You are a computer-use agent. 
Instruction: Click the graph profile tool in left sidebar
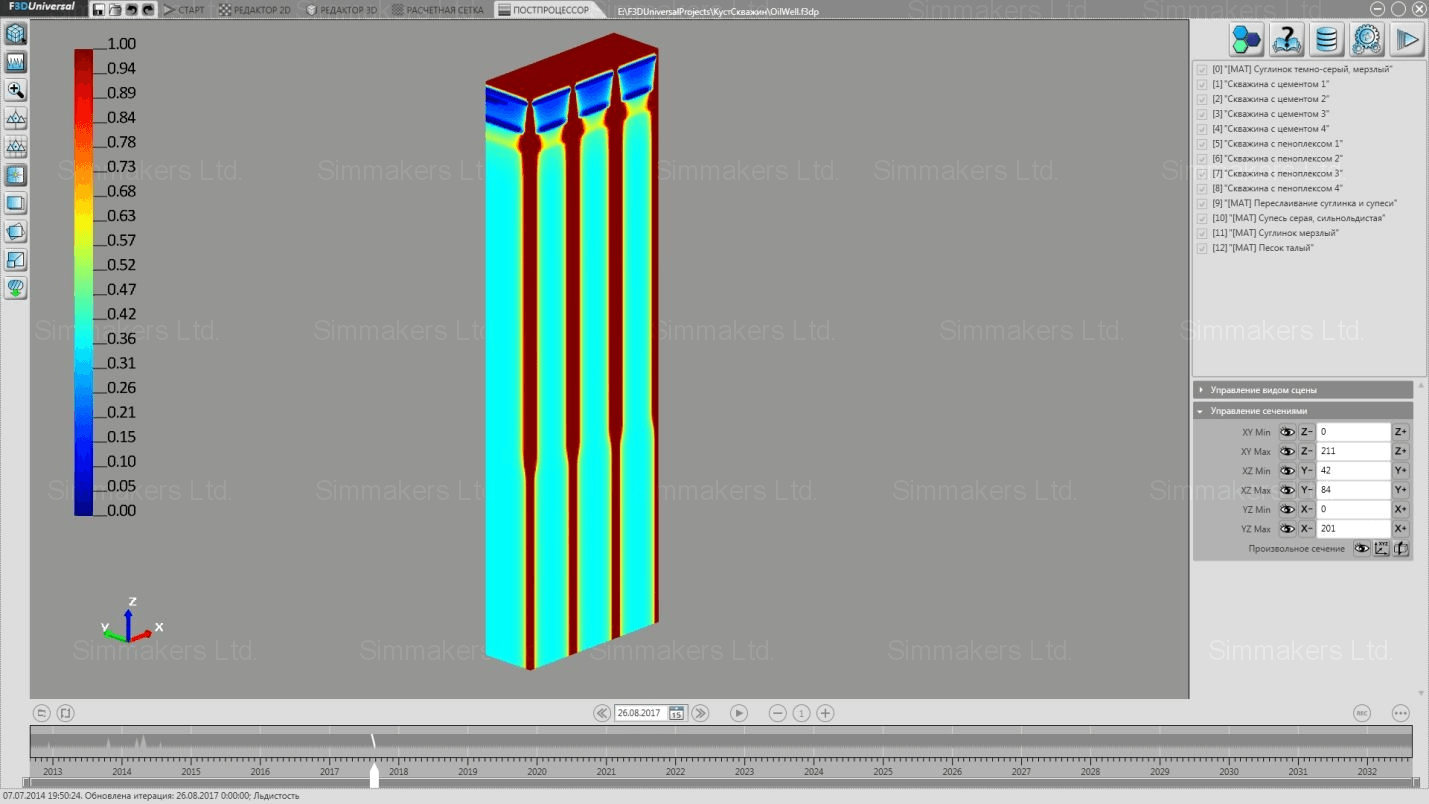[x=16, y=62]
